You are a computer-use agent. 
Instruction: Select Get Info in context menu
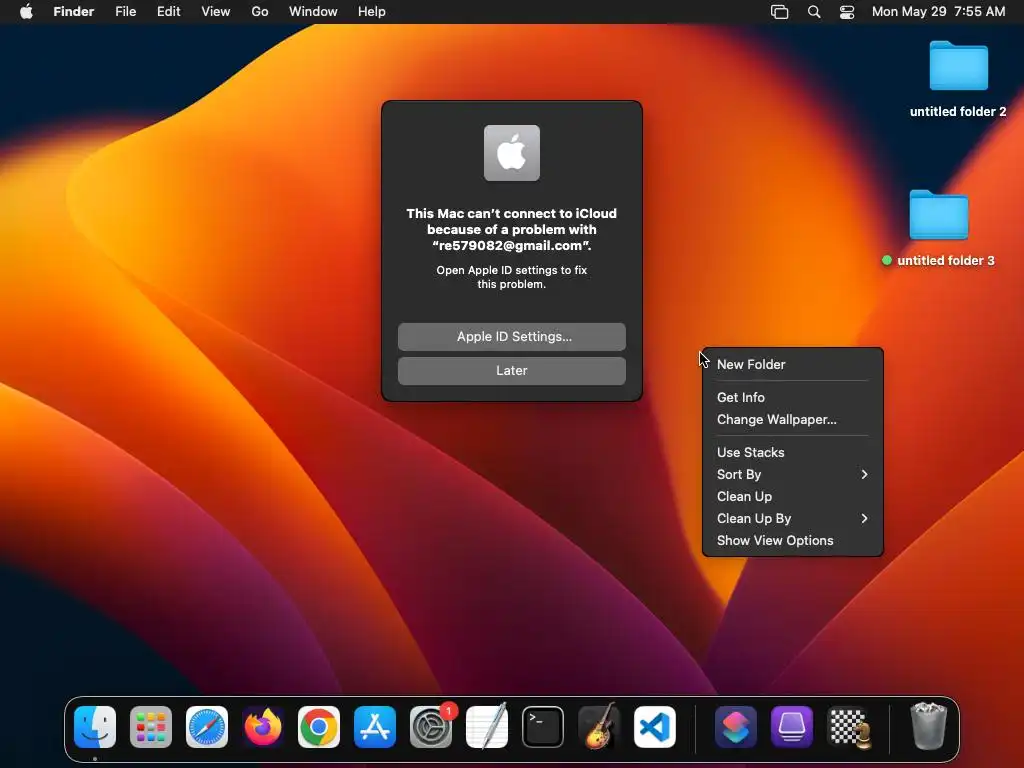792,397
